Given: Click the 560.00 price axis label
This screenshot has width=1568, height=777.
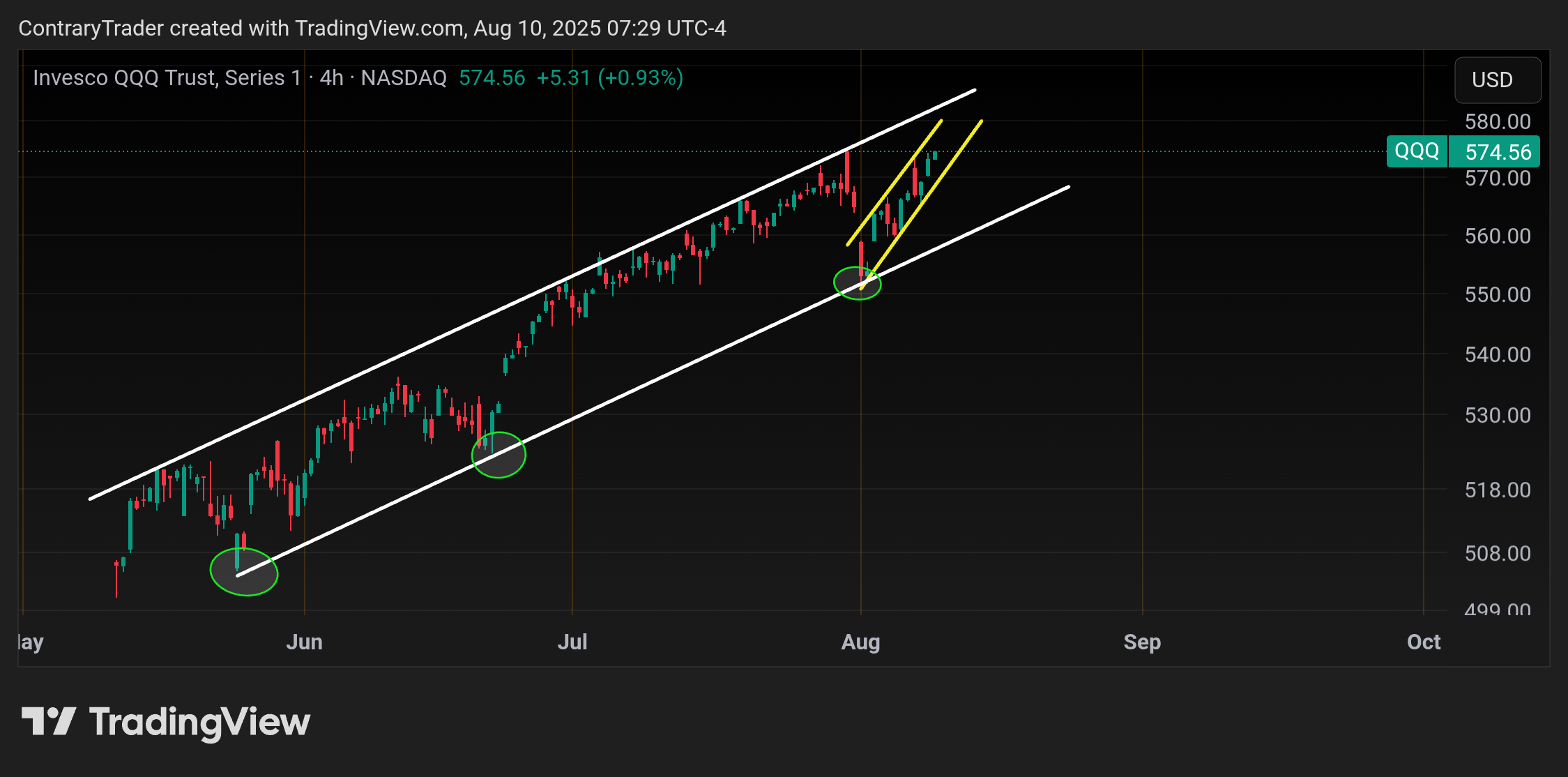Looking at the screenshot, I should [x=1498, y=236].
